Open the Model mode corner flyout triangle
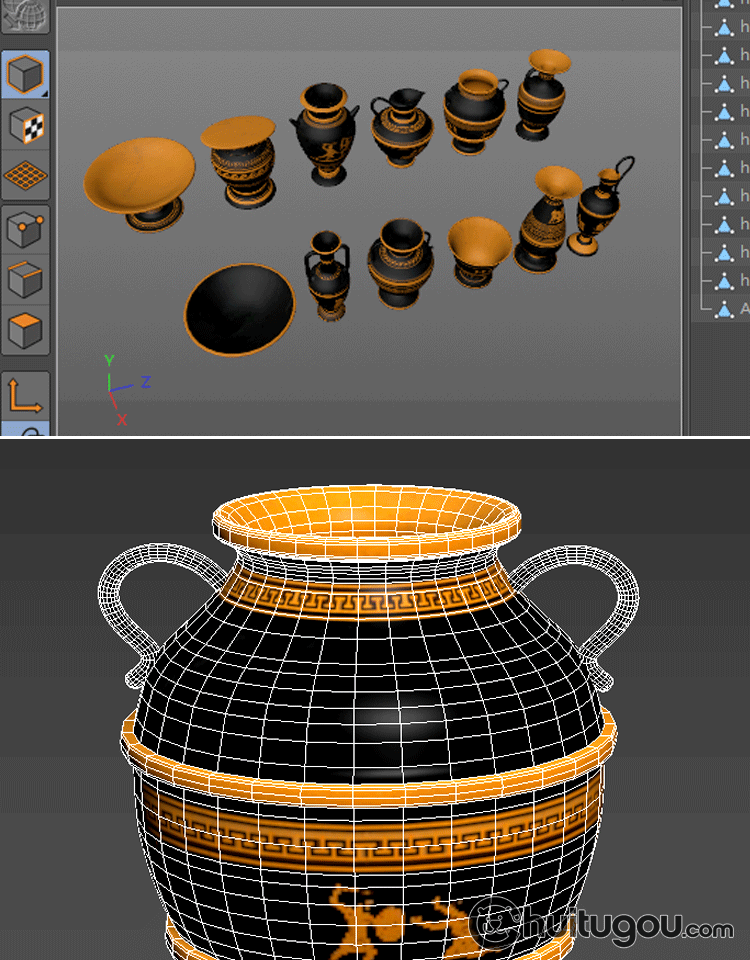The image size is (750, 960). (44, 93)
